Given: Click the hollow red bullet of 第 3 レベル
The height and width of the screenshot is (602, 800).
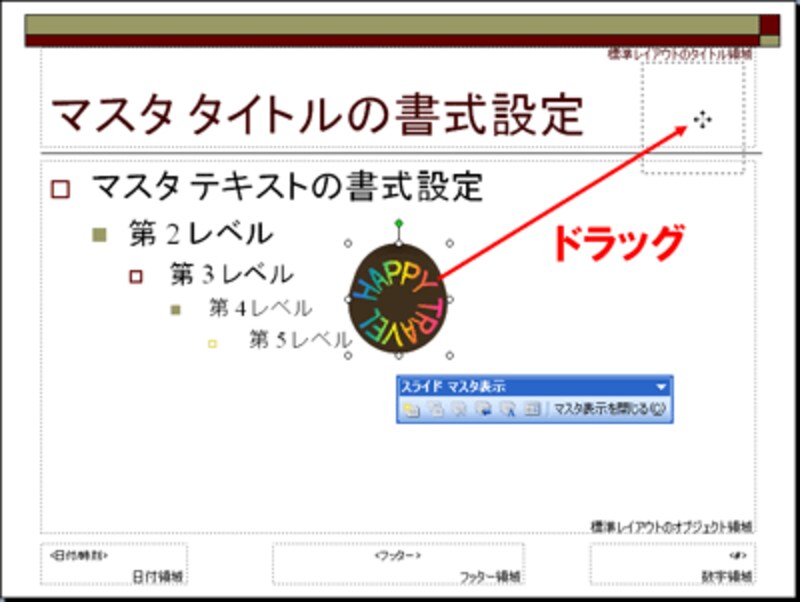Looking at the screenshot, I should pyautogui.click(x=136, y=277).
